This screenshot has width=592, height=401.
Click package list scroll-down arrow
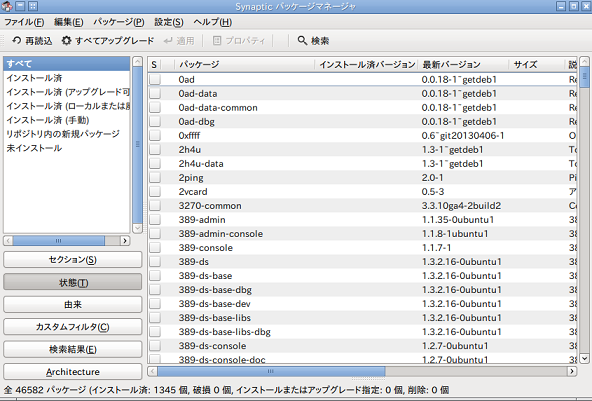[x=584, y=358]
